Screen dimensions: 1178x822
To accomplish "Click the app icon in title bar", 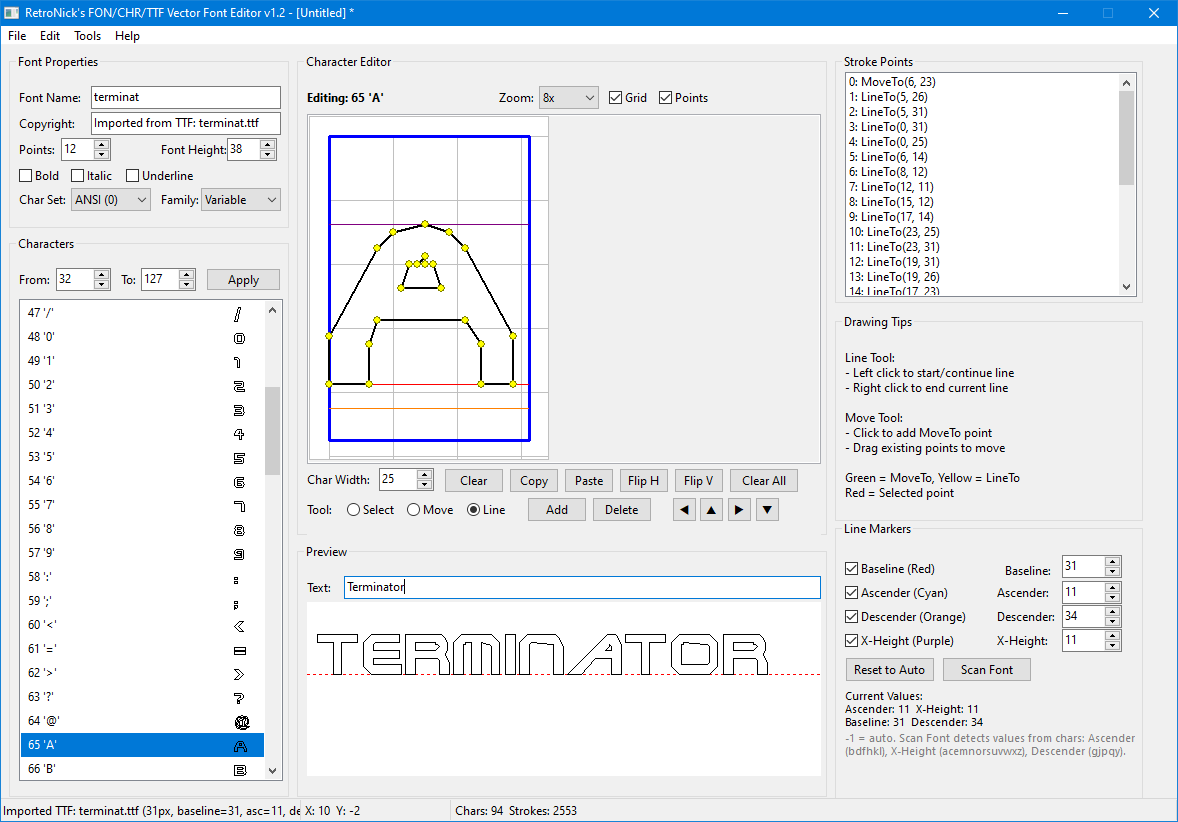I will click(x=11, y=13).
